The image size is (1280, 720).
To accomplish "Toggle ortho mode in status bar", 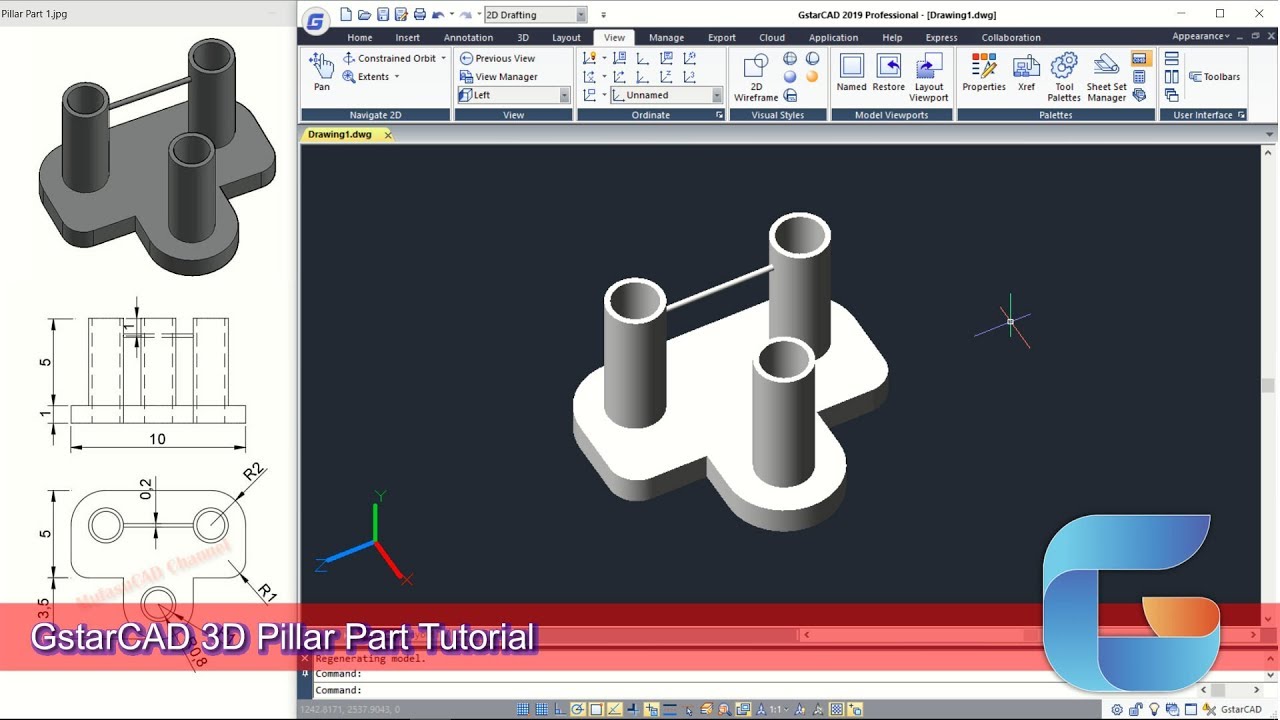I will [x=559, y=709].
